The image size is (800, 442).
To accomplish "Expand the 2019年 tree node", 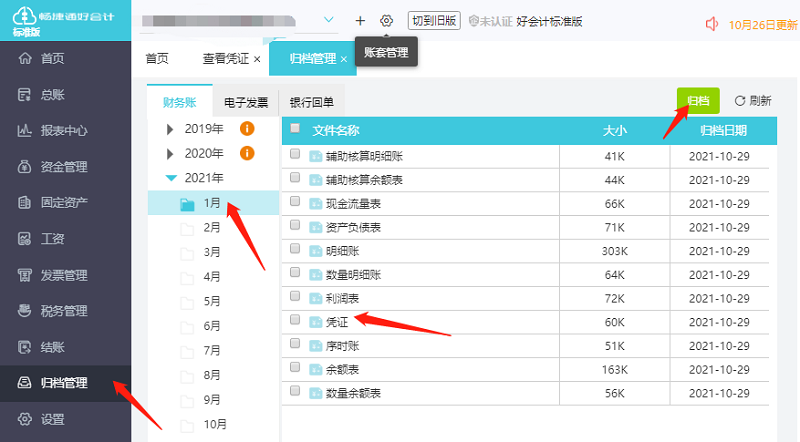I will (170, 129).
